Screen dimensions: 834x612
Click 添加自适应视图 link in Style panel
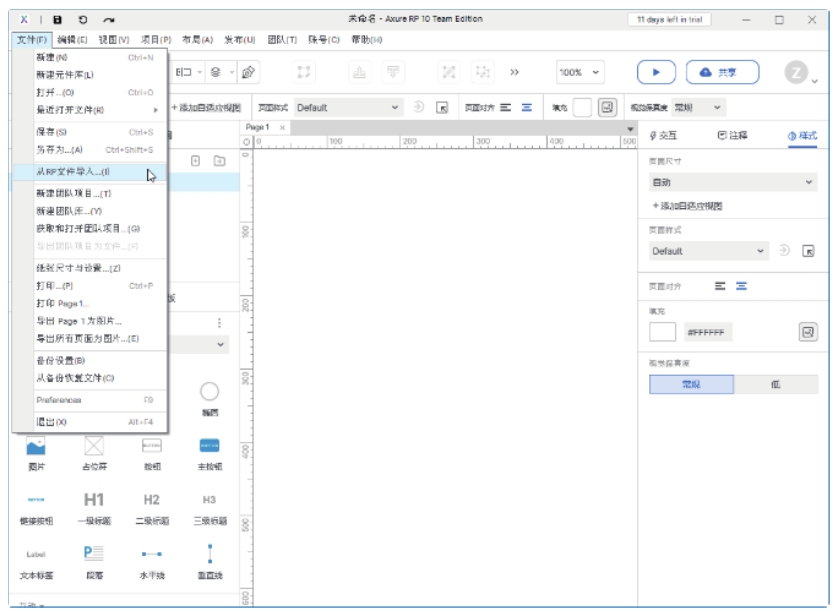pyautogui.click(x=687, y=206)
